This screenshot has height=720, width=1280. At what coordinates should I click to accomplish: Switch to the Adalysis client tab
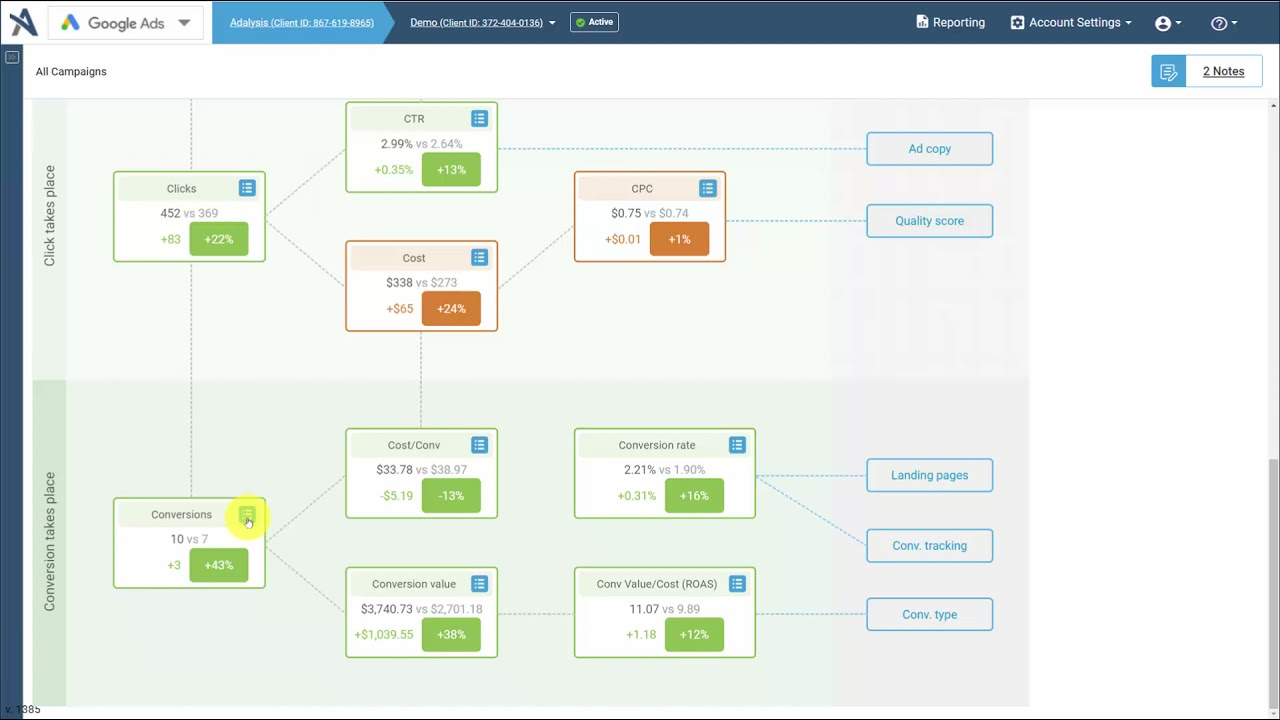click(301, 22)
